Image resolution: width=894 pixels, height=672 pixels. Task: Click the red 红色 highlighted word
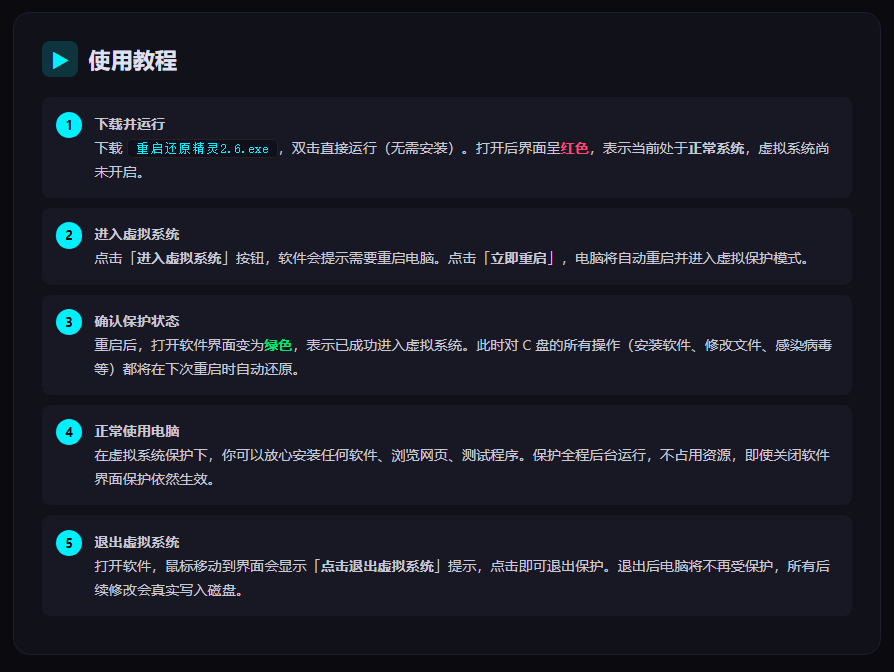tap(574, 148)
